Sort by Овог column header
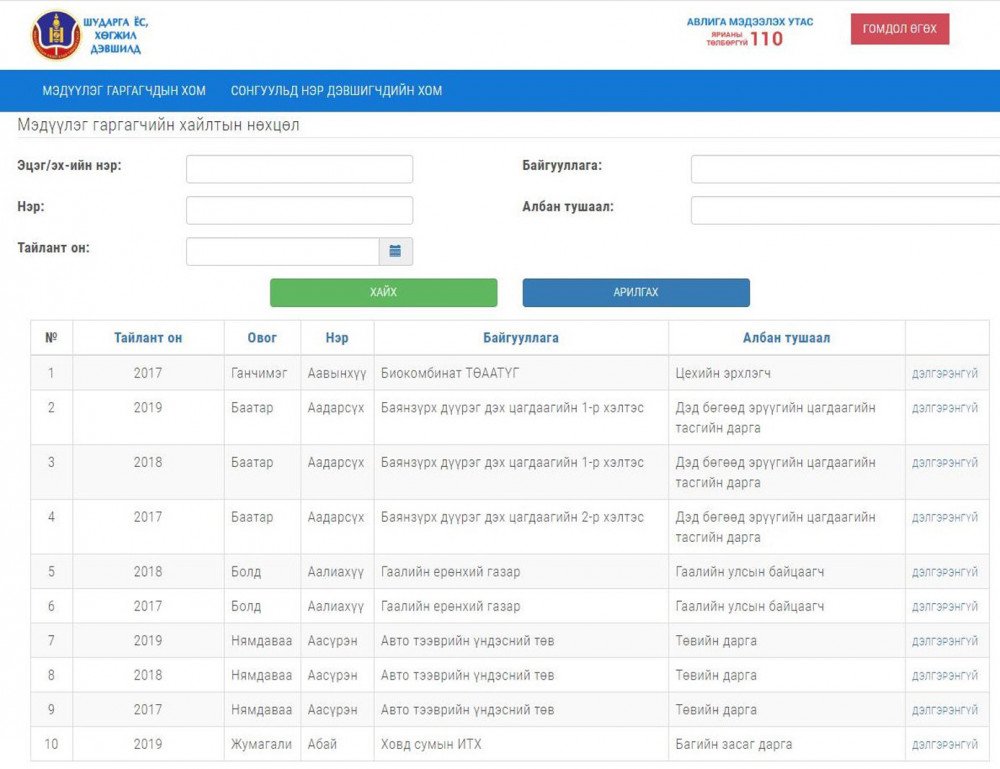 pos(262,338)
